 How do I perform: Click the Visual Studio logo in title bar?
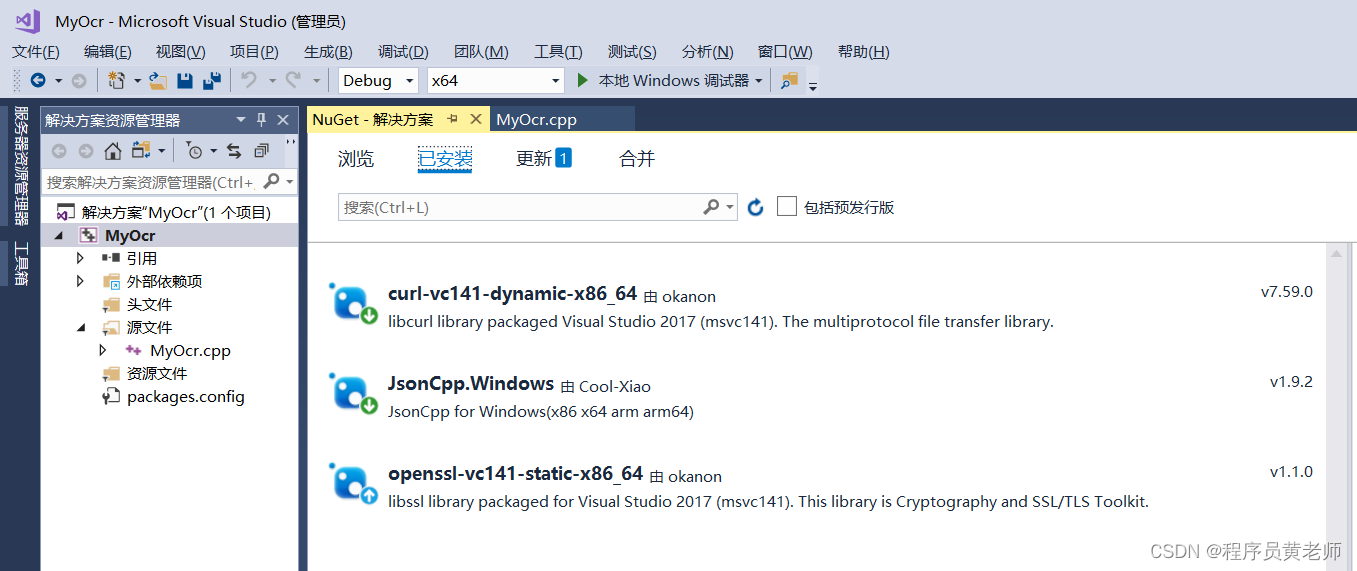[x=27, y=20]
